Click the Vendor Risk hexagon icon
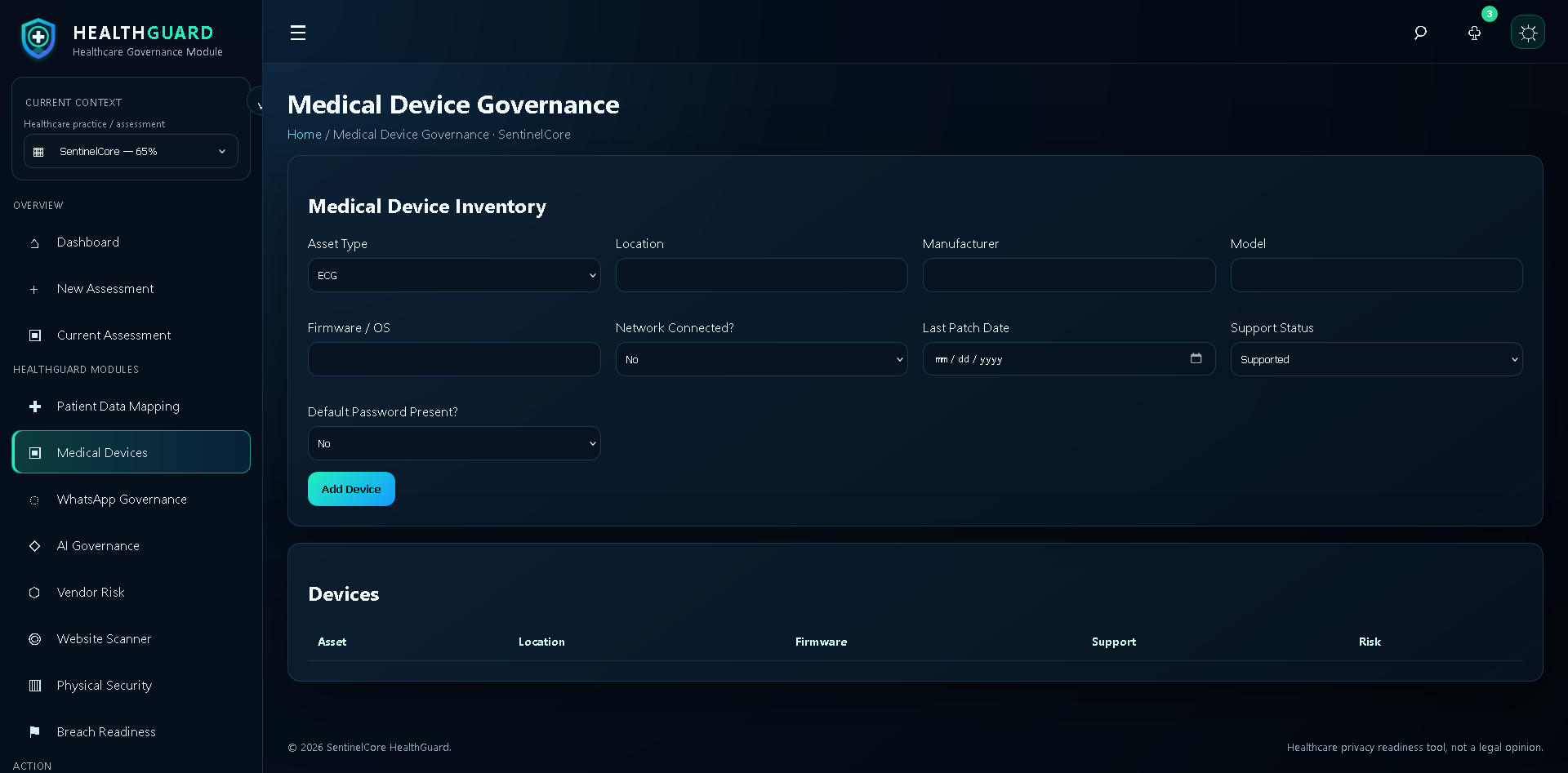This screenshot has width=1568, height=773. (x=34, y=593)
